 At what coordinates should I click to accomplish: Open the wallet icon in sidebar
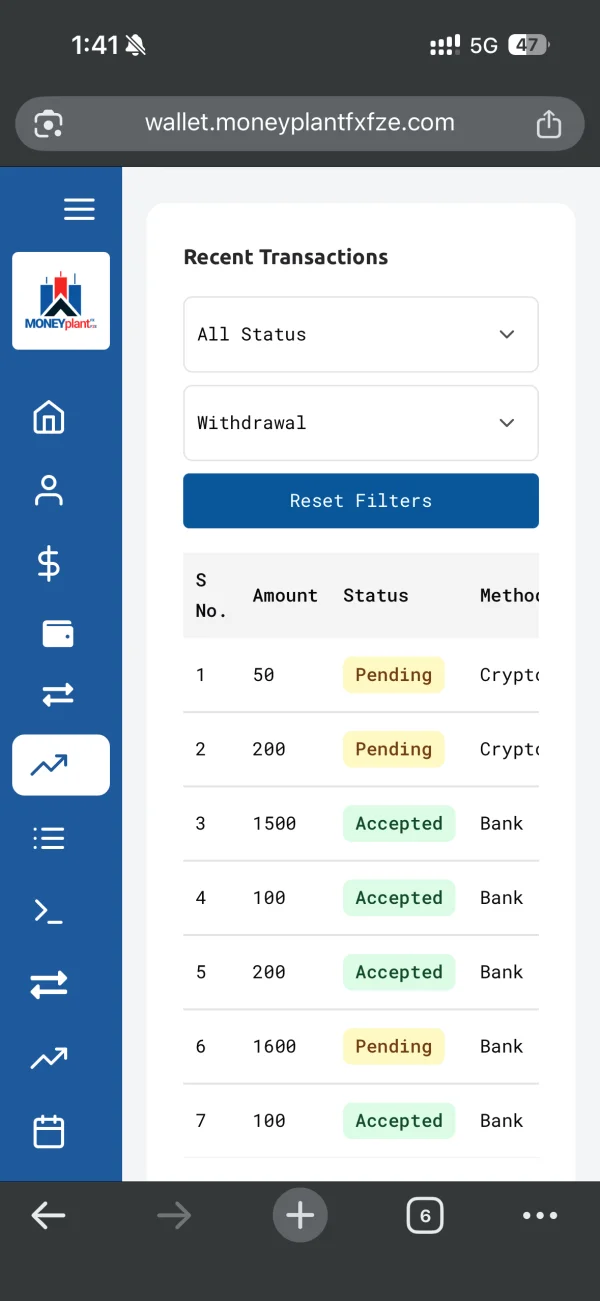tap(58, 634)
